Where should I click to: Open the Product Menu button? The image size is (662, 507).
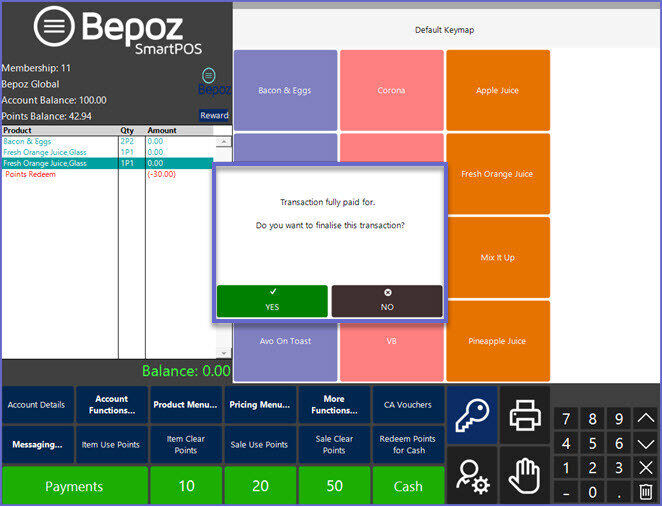click(x=186, y=405)
